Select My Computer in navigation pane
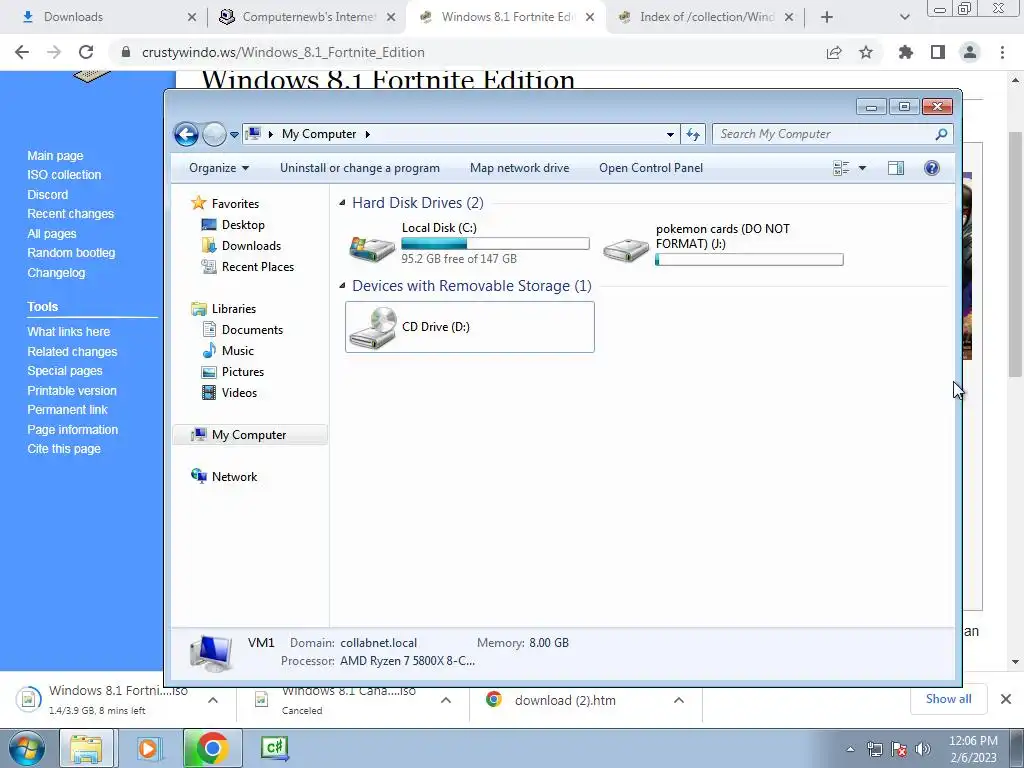The height and width of the screenshot is (768, 1024). 249,435
